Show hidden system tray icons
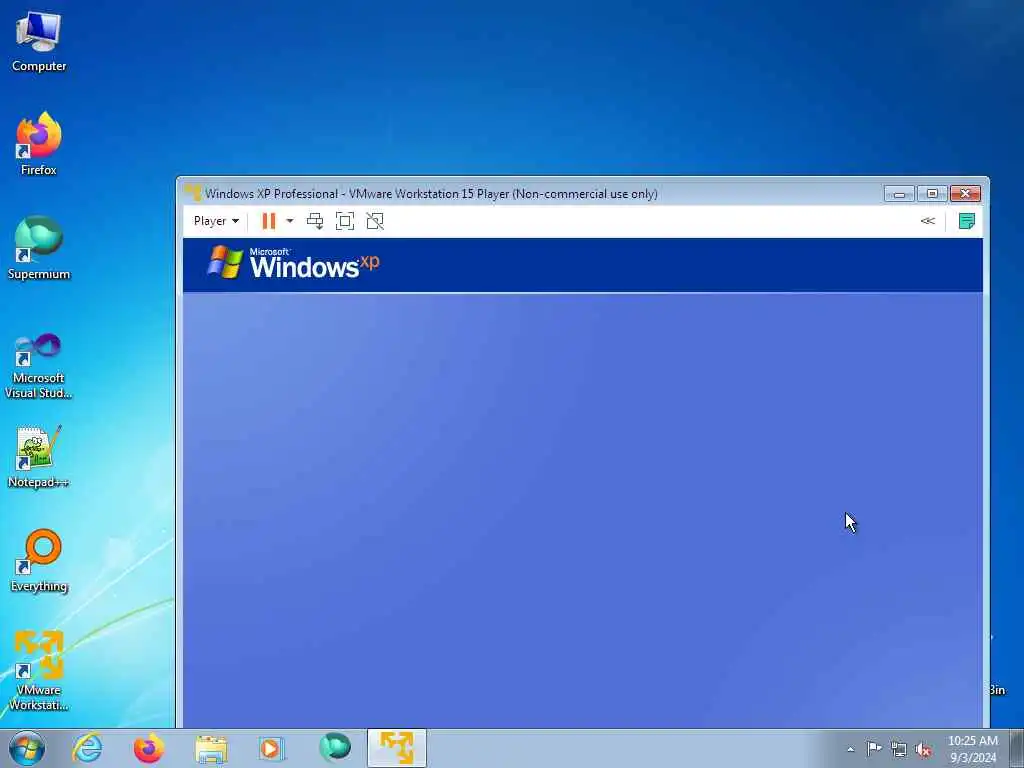The height and width of the screenshot is (768, 1024). (850, 750)
